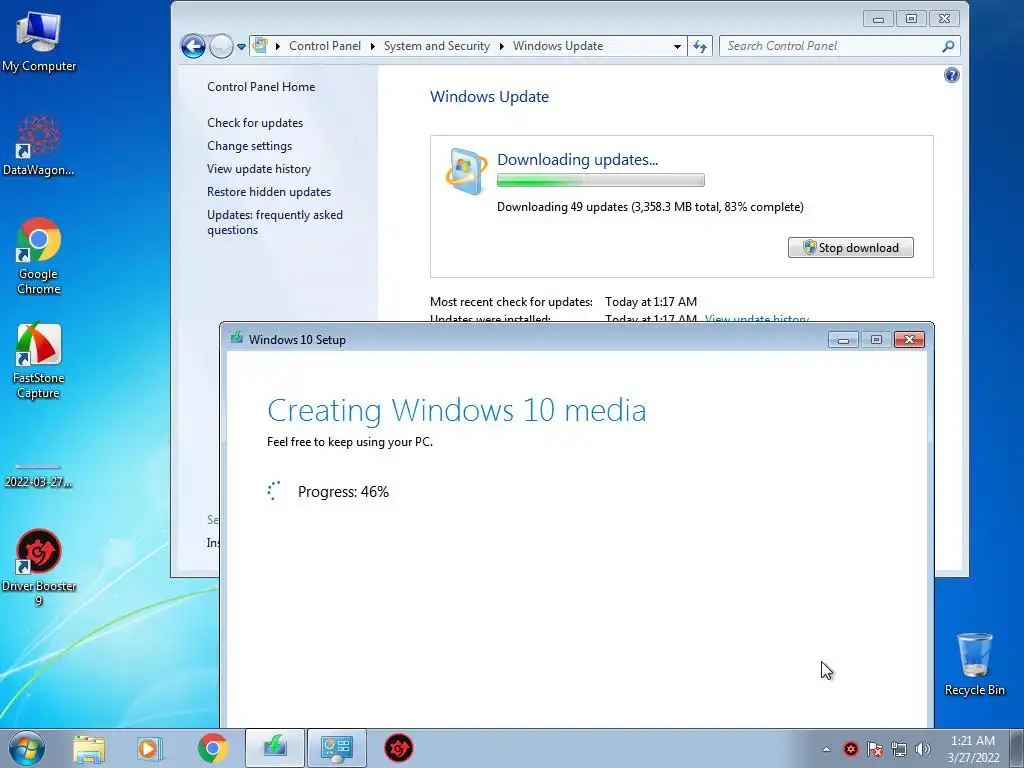The image size is (1024, 768).
Task: Select Control Panel in the breadcrumb path
Action: (x=325, y=46)
